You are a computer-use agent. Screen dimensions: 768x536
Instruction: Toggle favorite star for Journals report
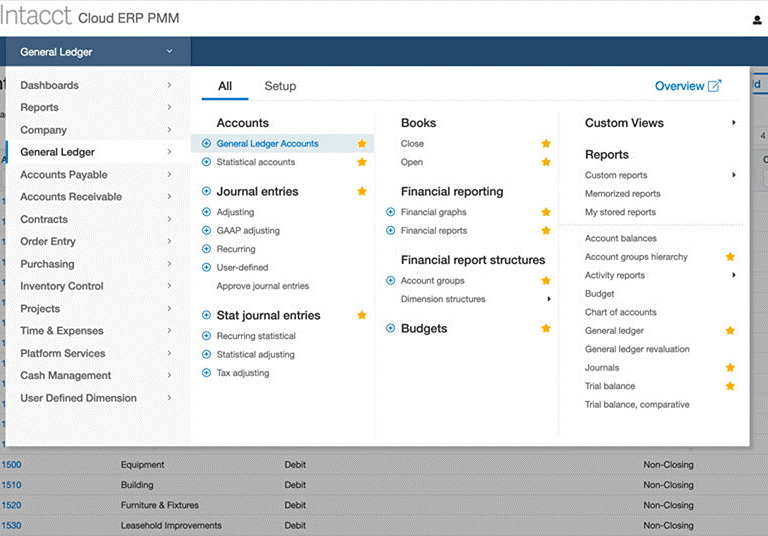[730, 367]
